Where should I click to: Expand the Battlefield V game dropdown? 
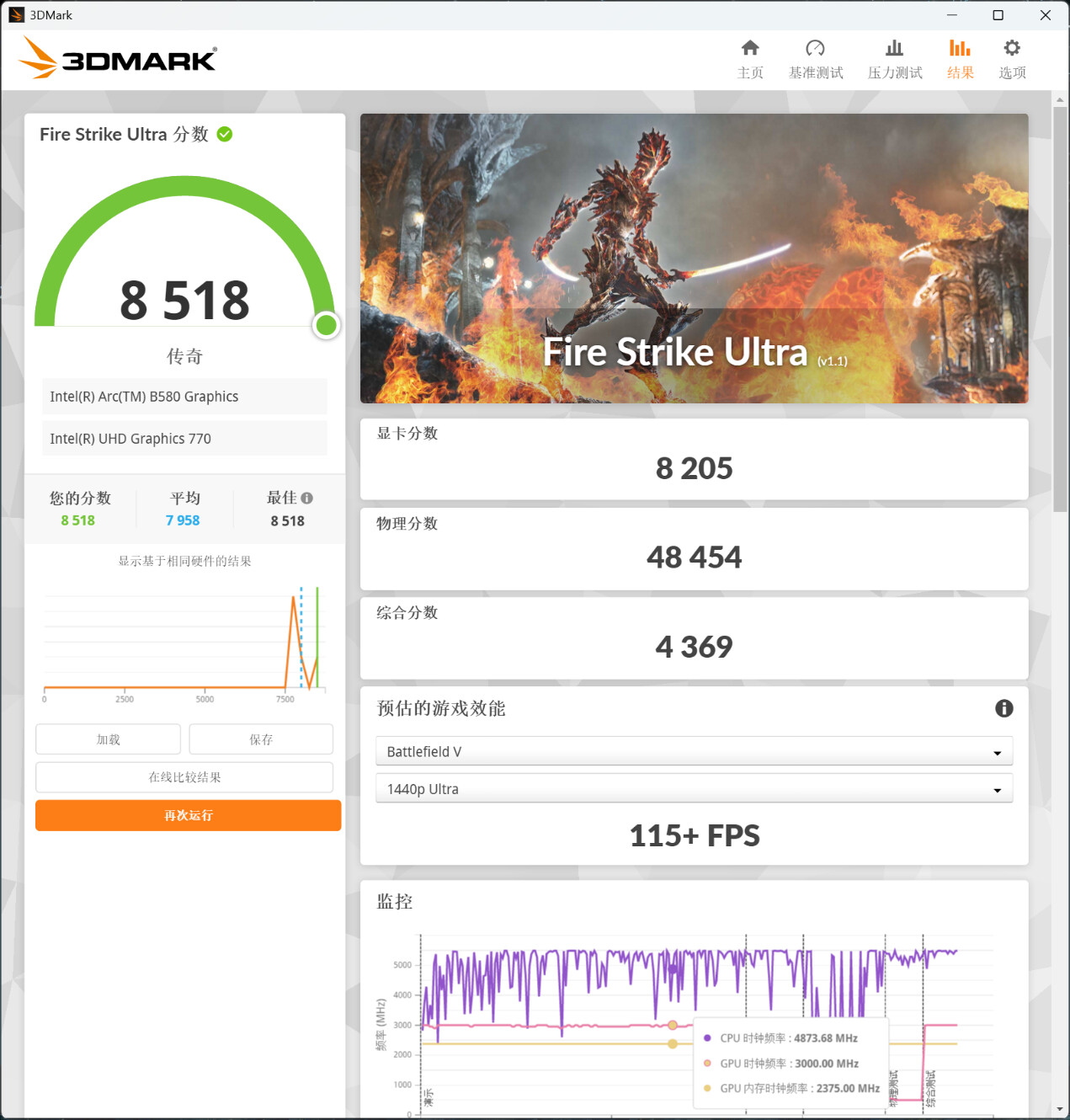[694, 751]
